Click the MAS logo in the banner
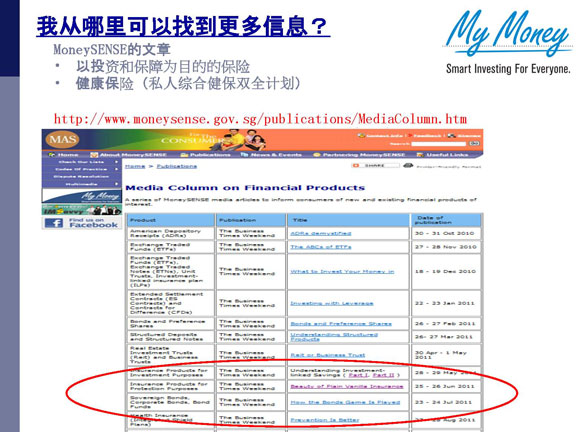 tap(63, 139)
